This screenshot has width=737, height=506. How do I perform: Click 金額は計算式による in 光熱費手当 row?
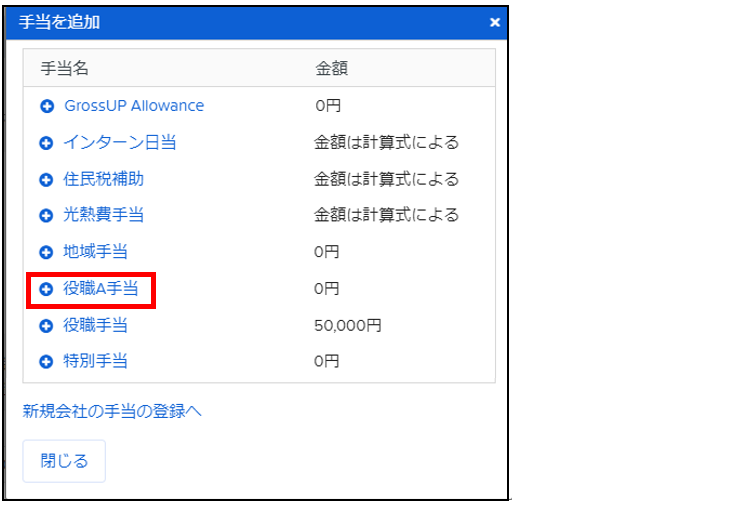click(x=386, y=215)
